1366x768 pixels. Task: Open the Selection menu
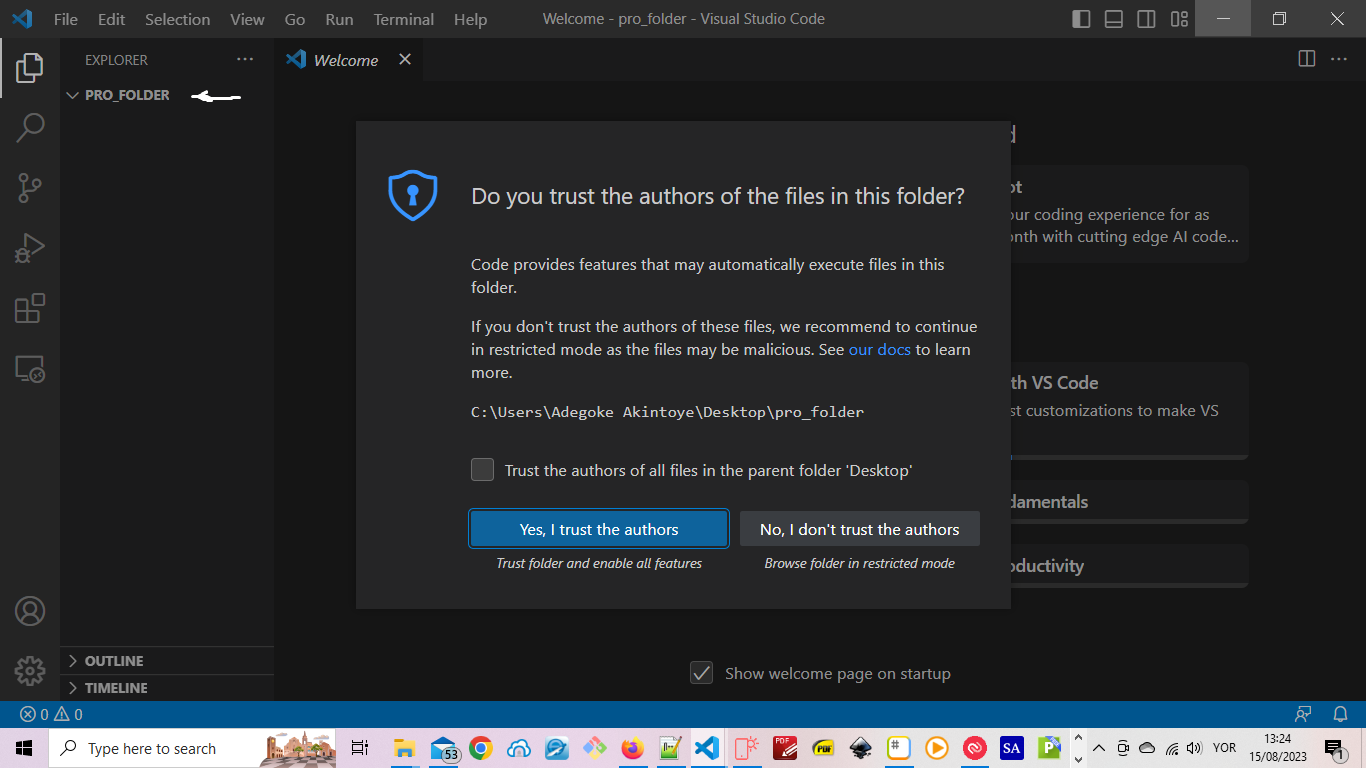[x=177, y=19]
